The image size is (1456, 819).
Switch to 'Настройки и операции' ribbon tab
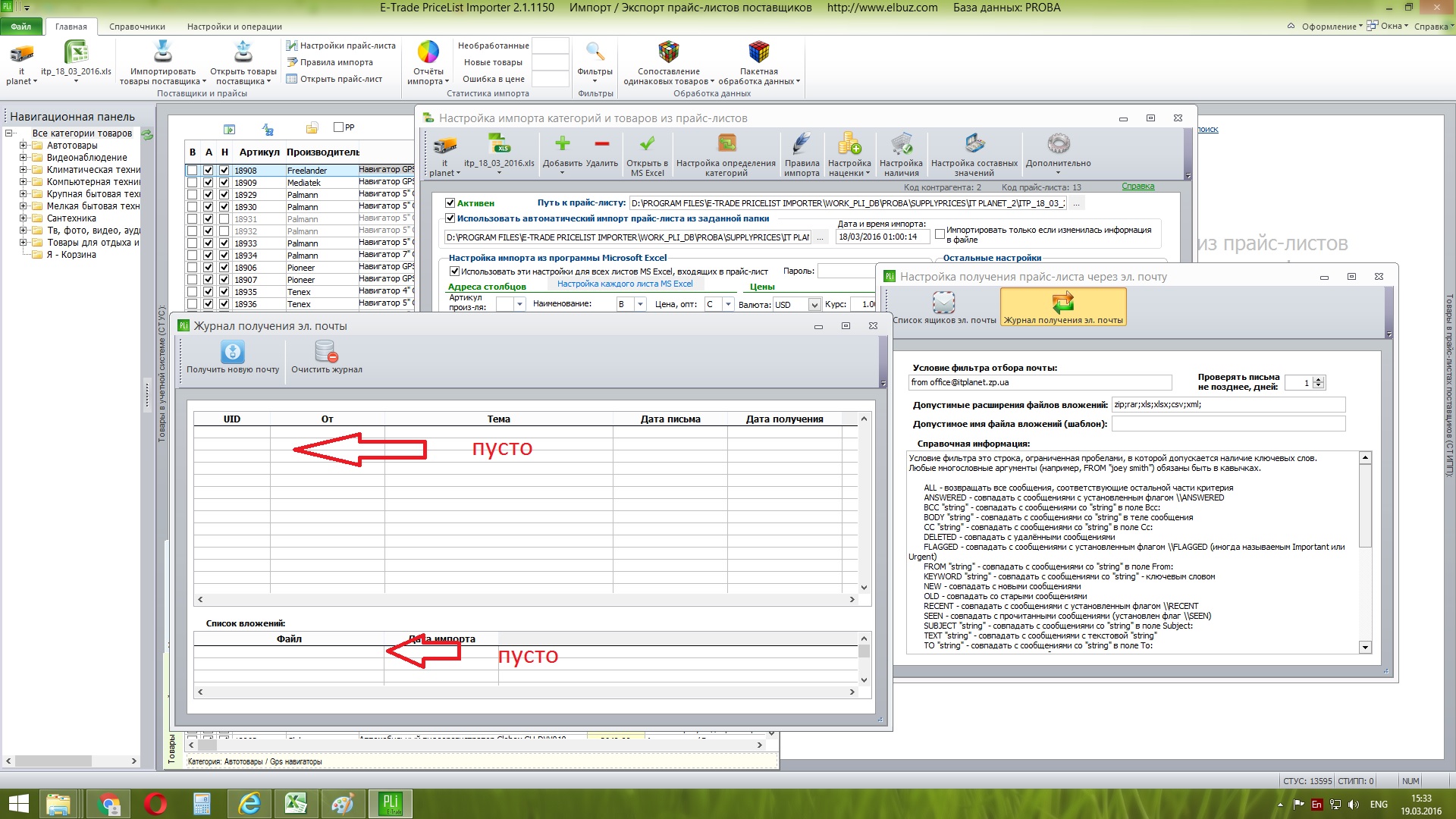tap(234, 27)
